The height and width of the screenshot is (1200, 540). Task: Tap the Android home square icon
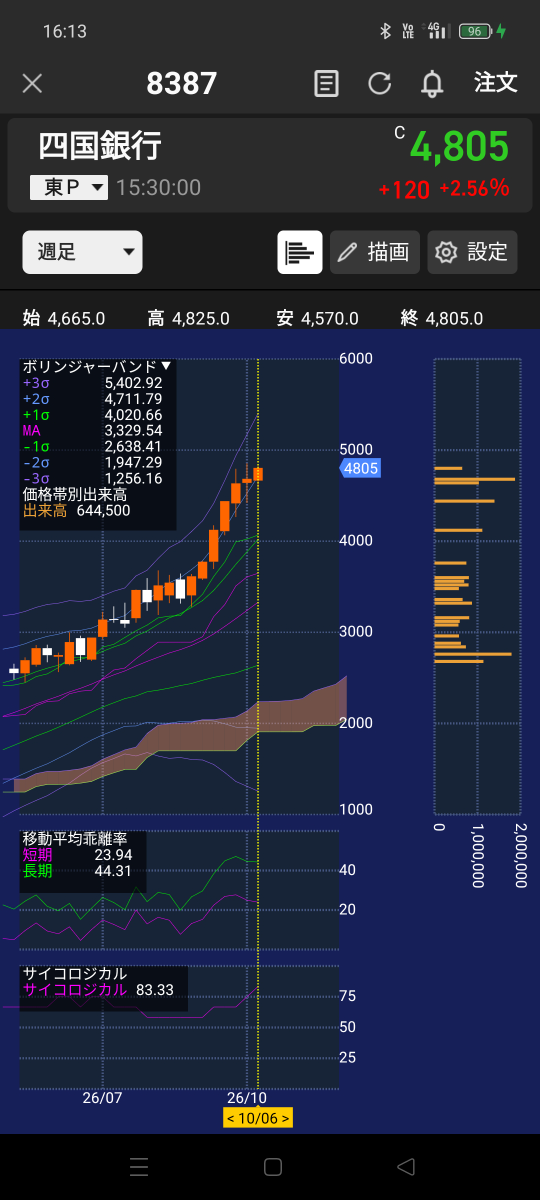point(272,1167)
